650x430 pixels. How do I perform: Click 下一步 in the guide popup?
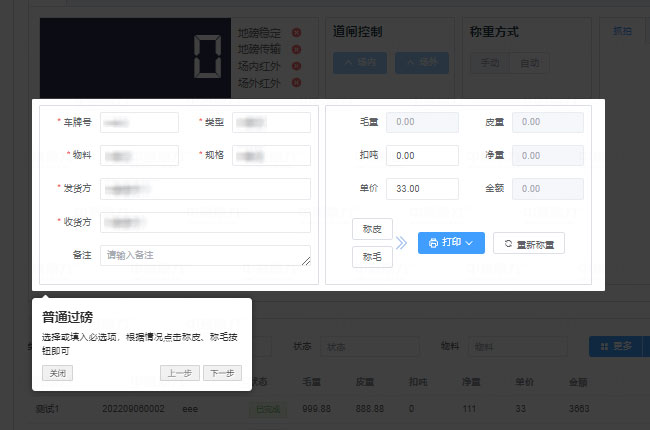(222, 373)
